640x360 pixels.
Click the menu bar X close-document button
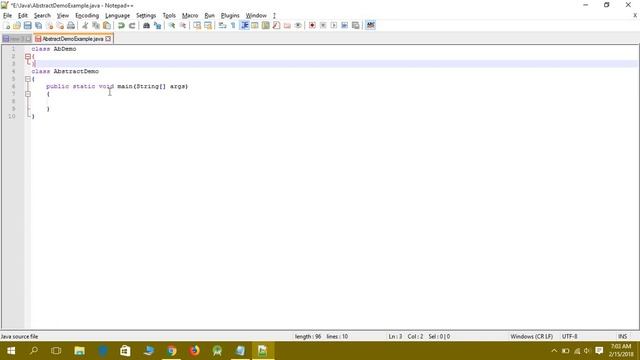[x=635, y=16]
